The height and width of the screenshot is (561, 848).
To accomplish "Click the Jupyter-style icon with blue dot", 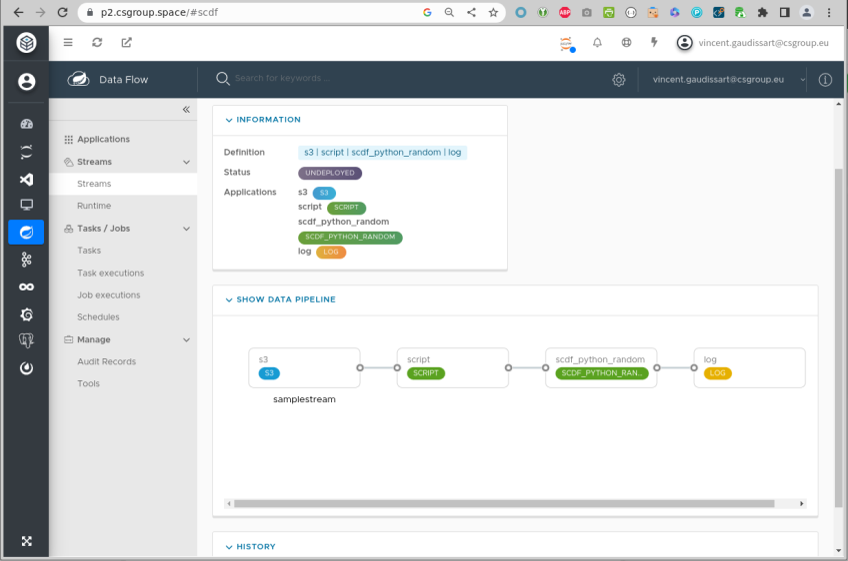I will pos(567,44).
